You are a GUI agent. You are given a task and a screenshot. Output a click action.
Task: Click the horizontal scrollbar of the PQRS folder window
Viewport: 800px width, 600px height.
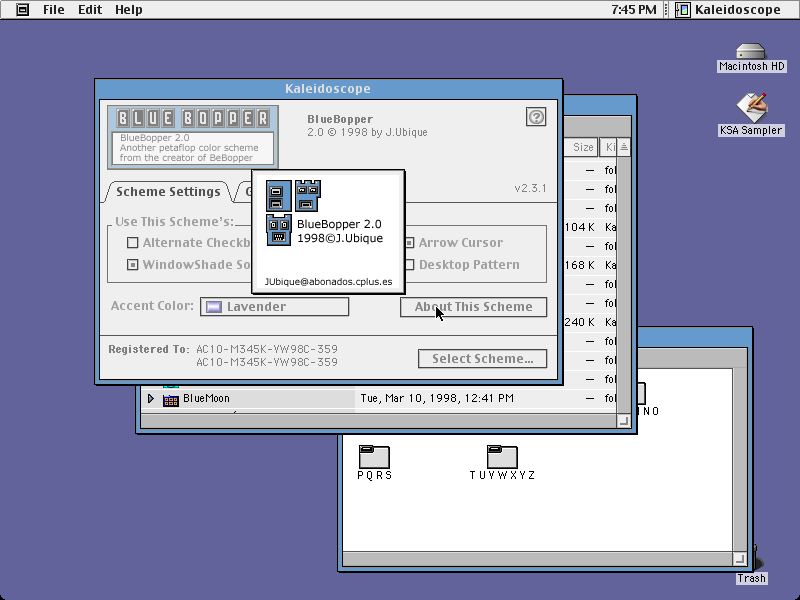538,559
